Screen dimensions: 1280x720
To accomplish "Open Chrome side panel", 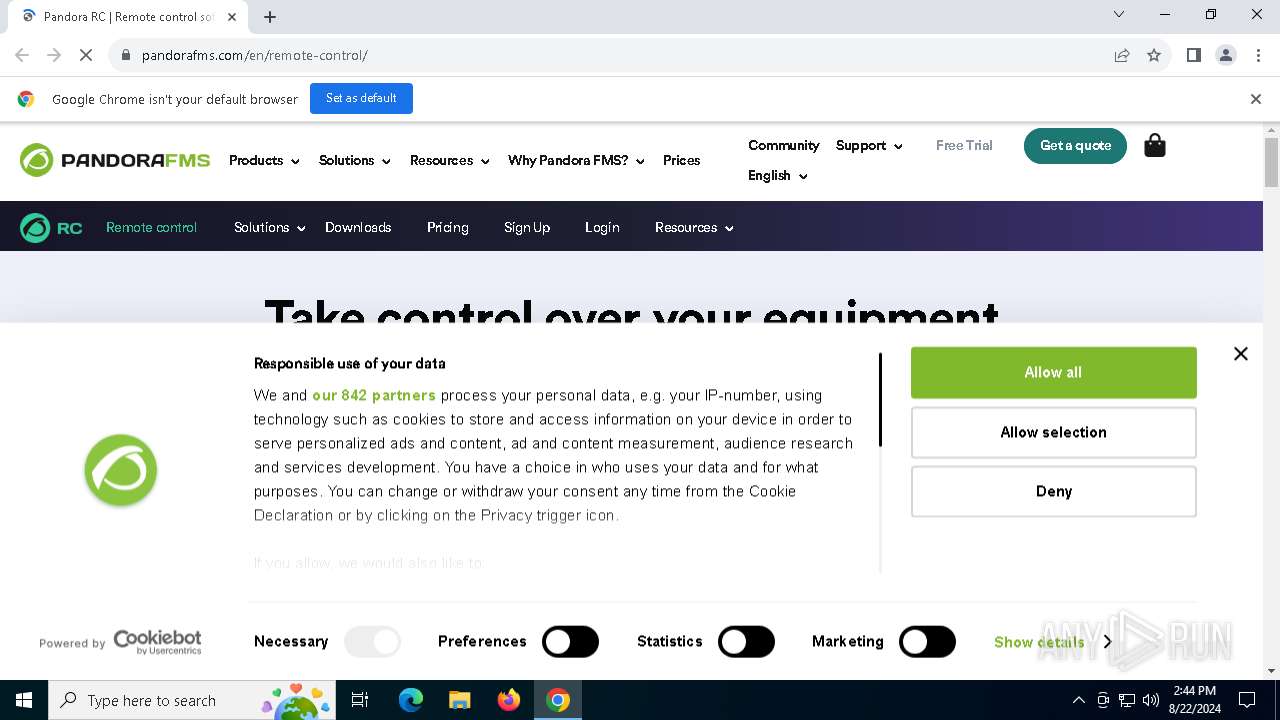I will 1193,55.
